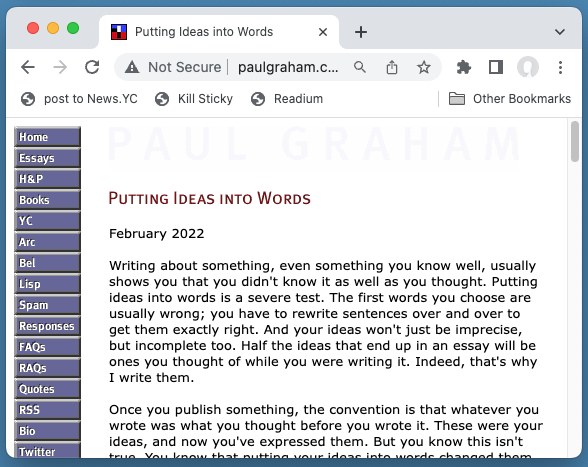The height and width of the screenshot is (467, 588).
Task: Open the H&P sidebar link
Action: pos(48,179)
